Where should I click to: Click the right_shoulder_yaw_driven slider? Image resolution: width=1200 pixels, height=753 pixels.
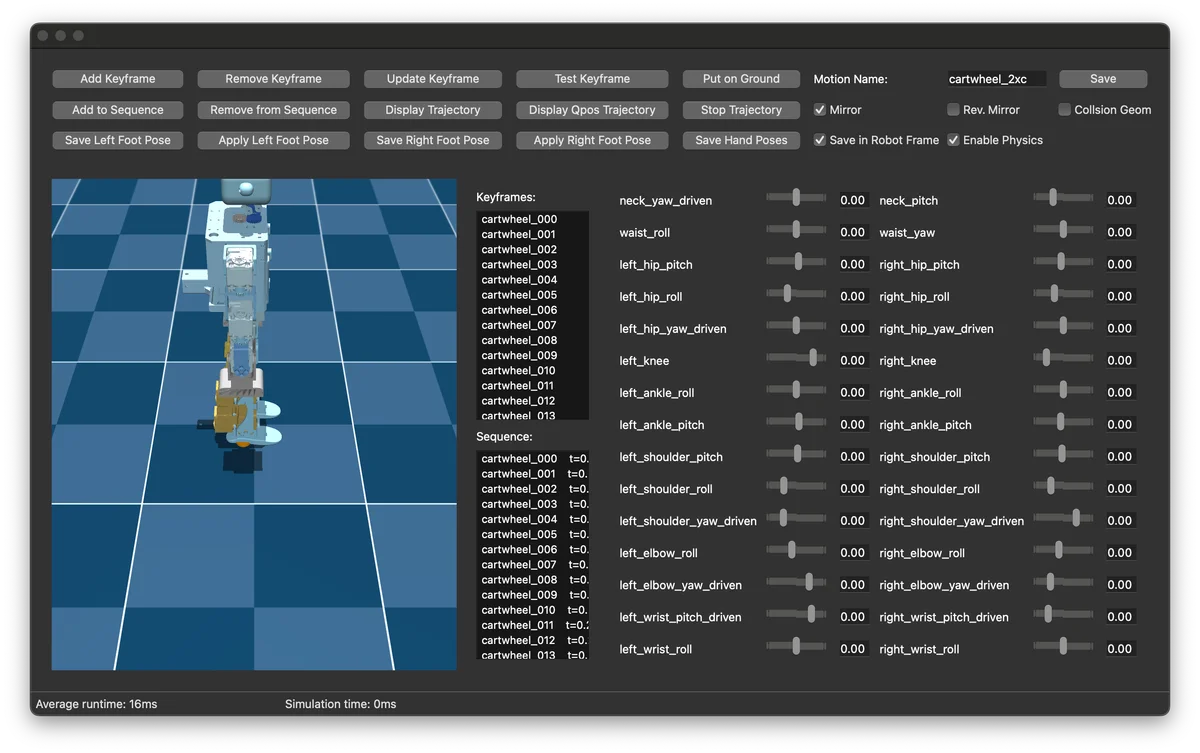coord(1063,518)
